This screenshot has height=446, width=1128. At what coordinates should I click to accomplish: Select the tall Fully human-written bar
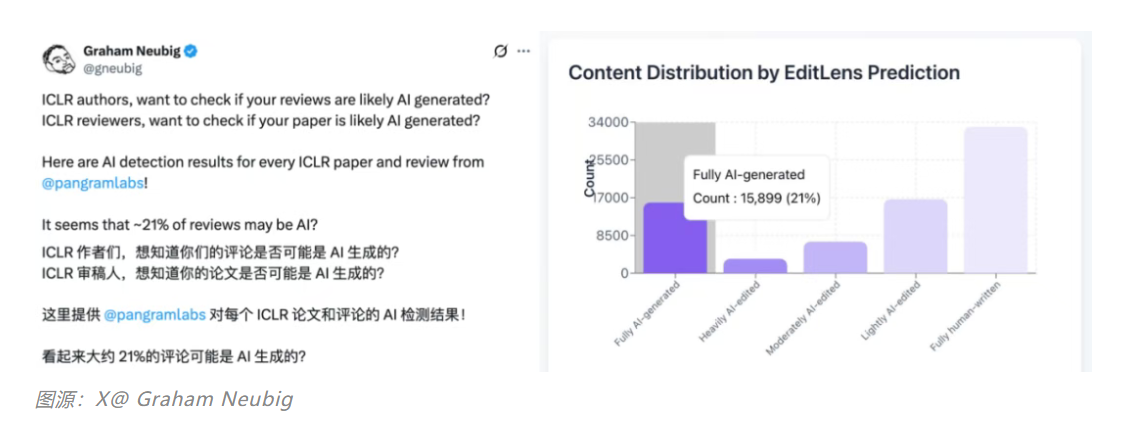[x=995, y=199]
